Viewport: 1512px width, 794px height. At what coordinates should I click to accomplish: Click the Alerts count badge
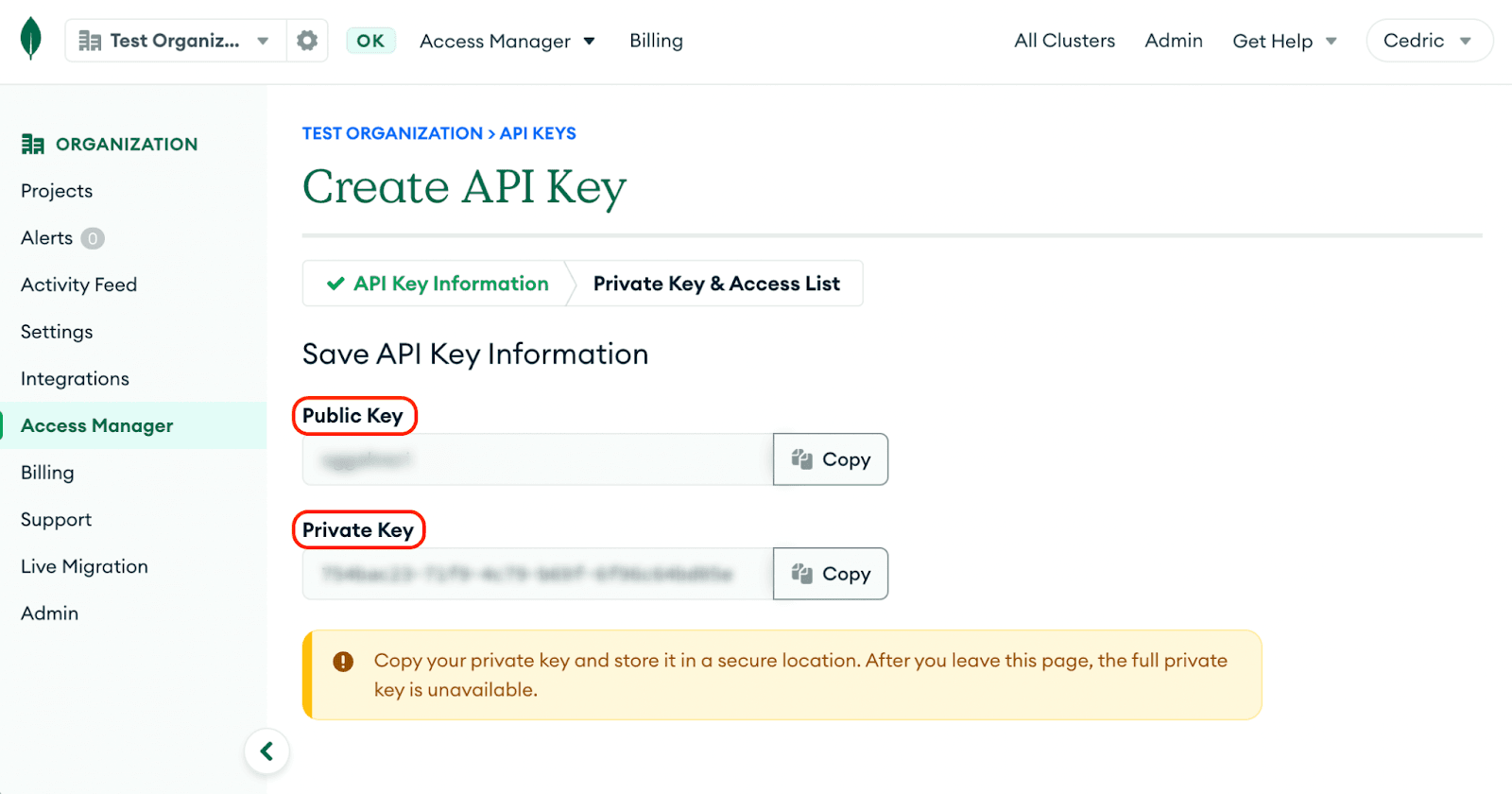(x=93, y=238)
